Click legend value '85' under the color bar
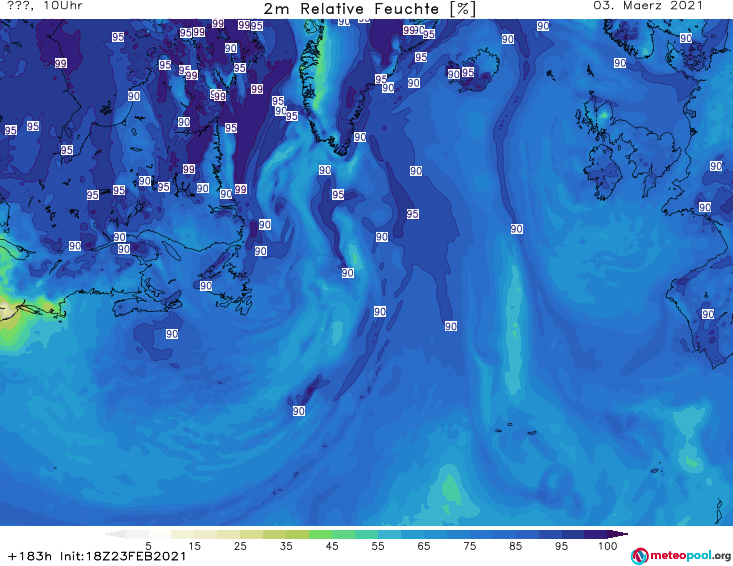 [515, 546]
